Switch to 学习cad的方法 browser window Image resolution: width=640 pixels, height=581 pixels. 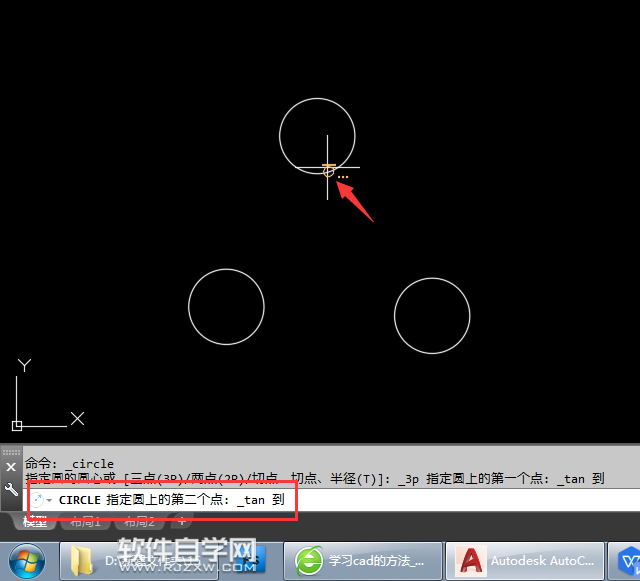363,561
